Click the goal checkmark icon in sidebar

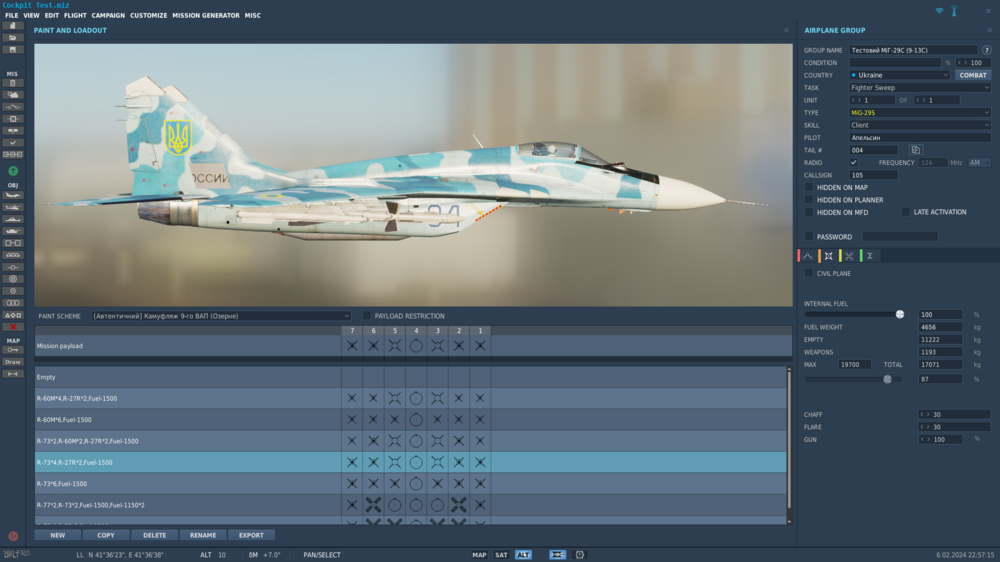click(x=13, y=143)
